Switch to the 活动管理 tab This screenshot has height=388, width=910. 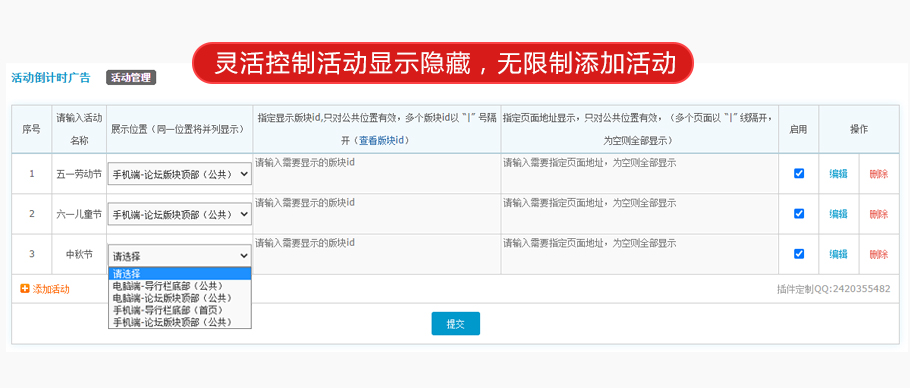(131, 77)
